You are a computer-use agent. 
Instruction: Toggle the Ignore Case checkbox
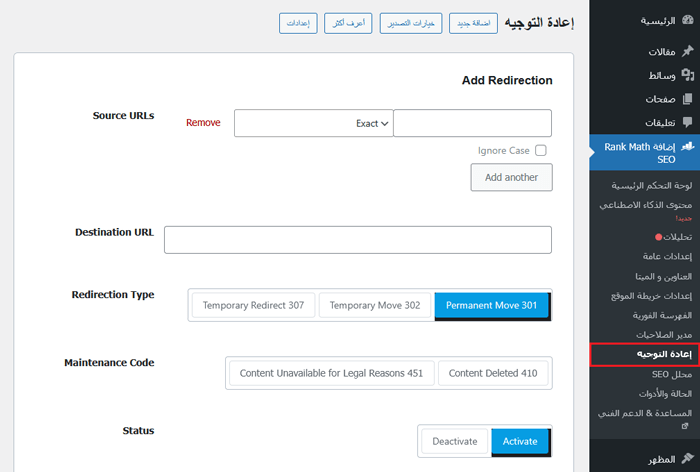coord(541,150)
